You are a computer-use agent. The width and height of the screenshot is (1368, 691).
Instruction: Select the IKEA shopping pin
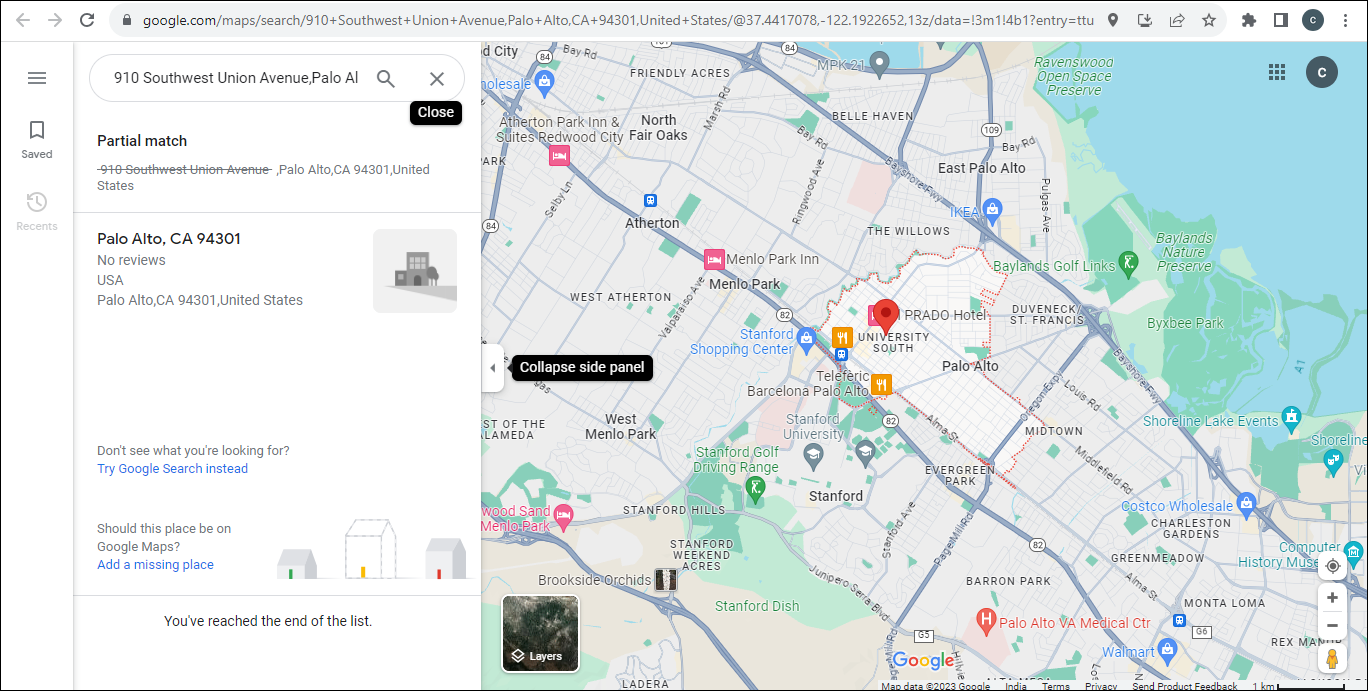[x=992, y=210]
